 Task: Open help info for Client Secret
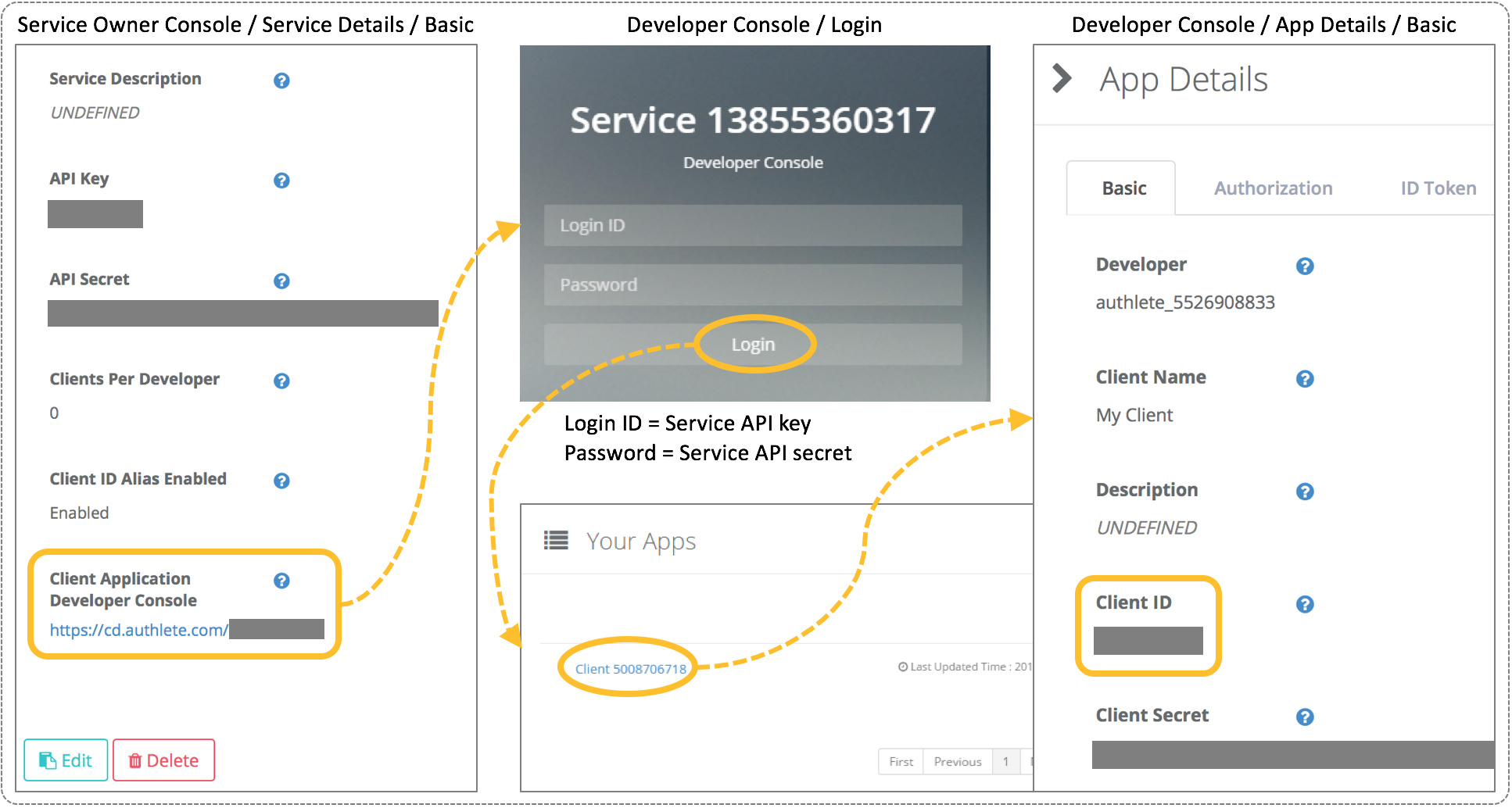click(x=1305, y=717)
